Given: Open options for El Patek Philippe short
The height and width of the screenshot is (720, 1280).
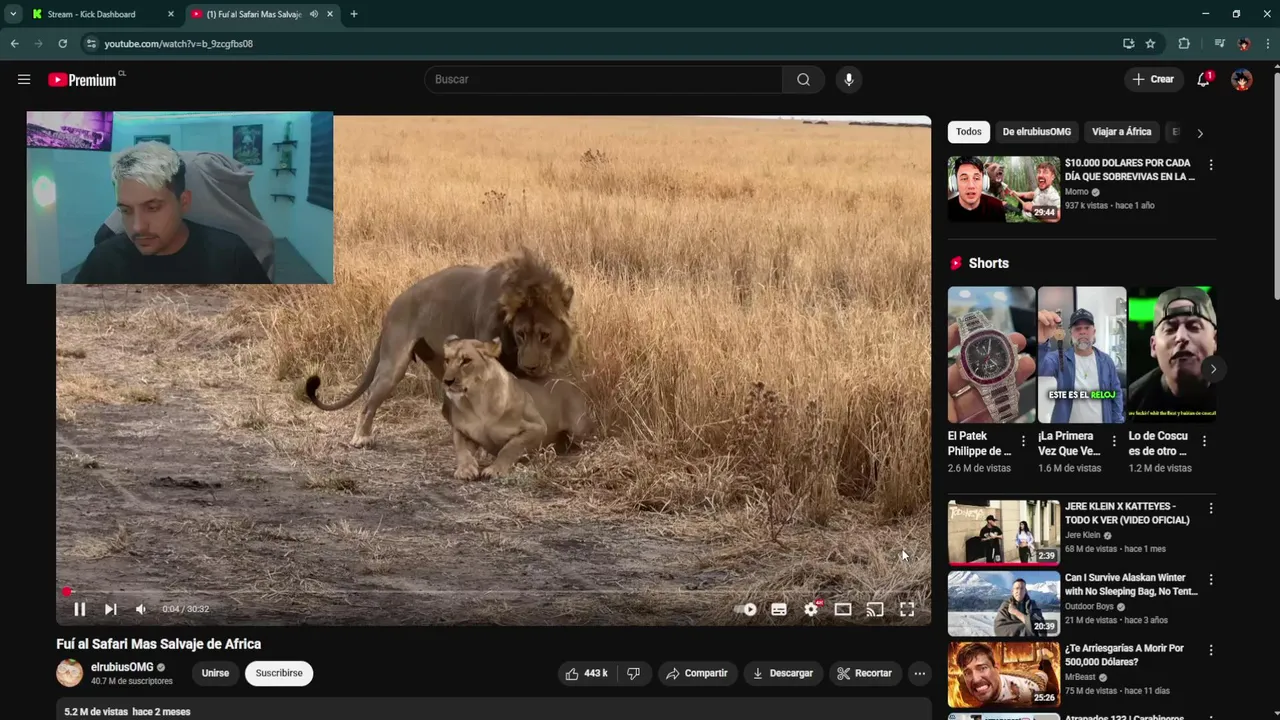Looking at the screenshot, I should coord(1022,441).
